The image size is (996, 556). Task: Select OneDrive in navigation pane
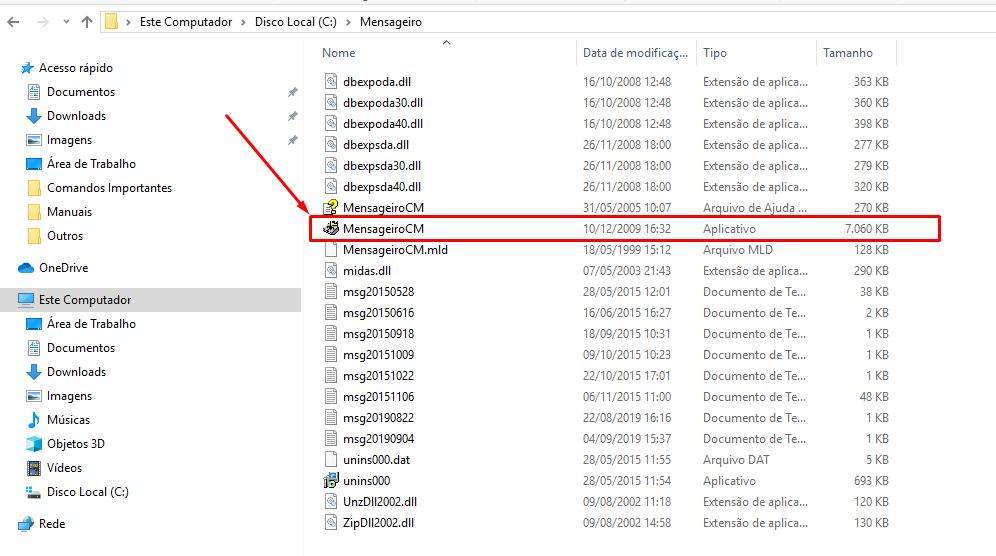click(64, 268)
